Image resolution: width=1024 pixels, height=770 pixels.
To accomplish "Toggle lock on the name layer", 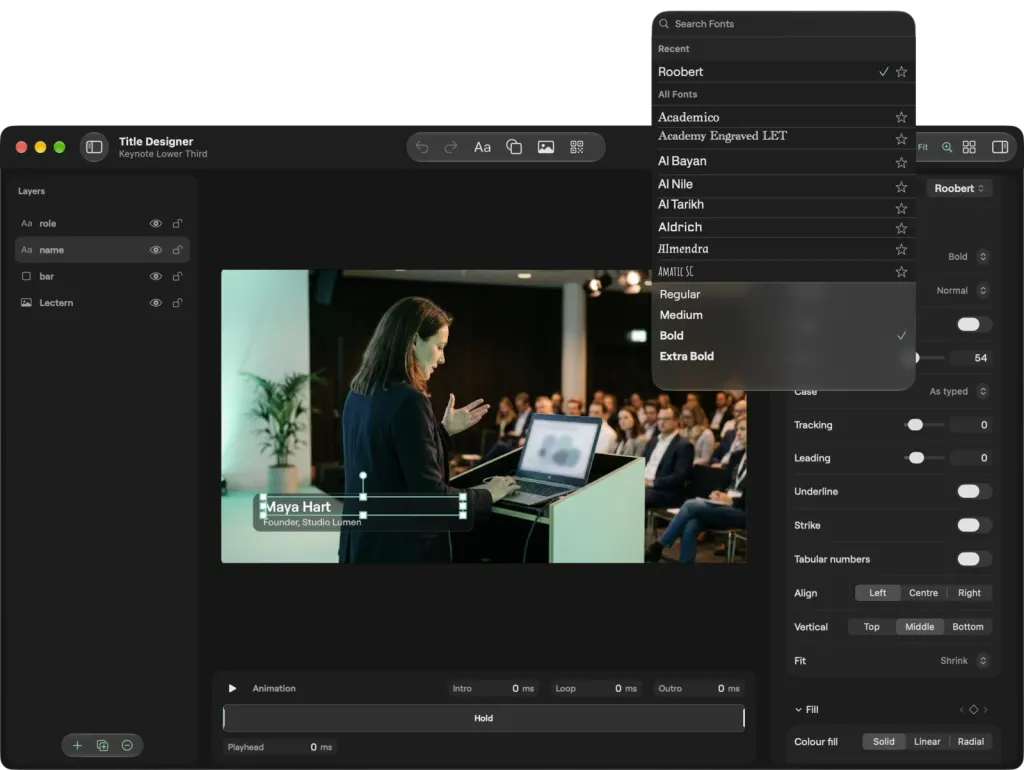I will 177,249.
